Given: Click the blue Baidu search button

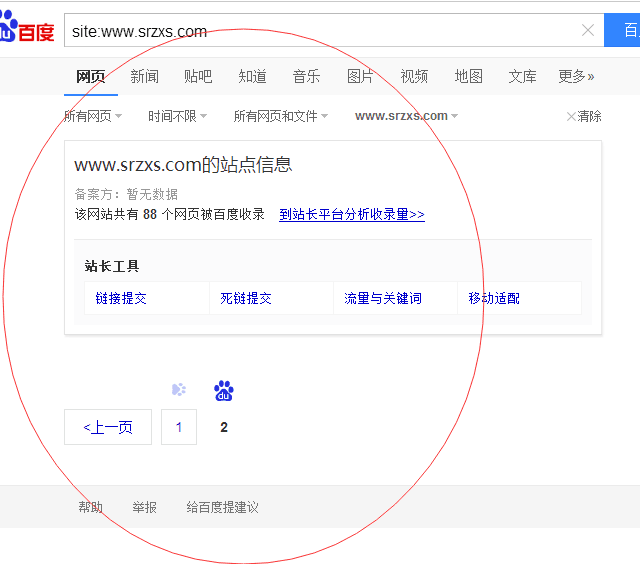Looking at the screenshot, I should click(x=624, y=30).
